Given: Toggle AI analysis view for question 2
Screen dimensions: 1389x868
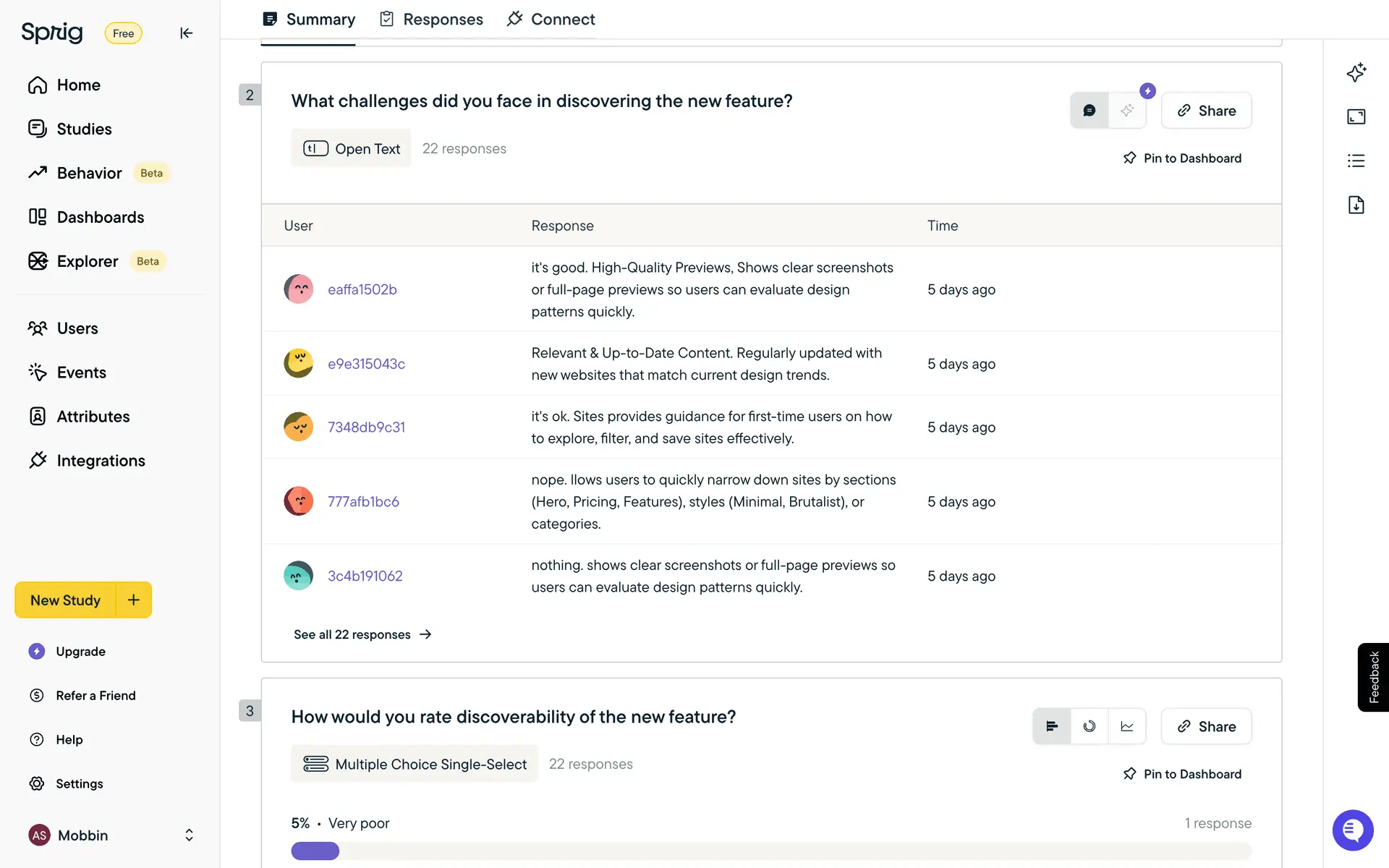Looking at the screenshot, I should click(x=1126, y=111).
